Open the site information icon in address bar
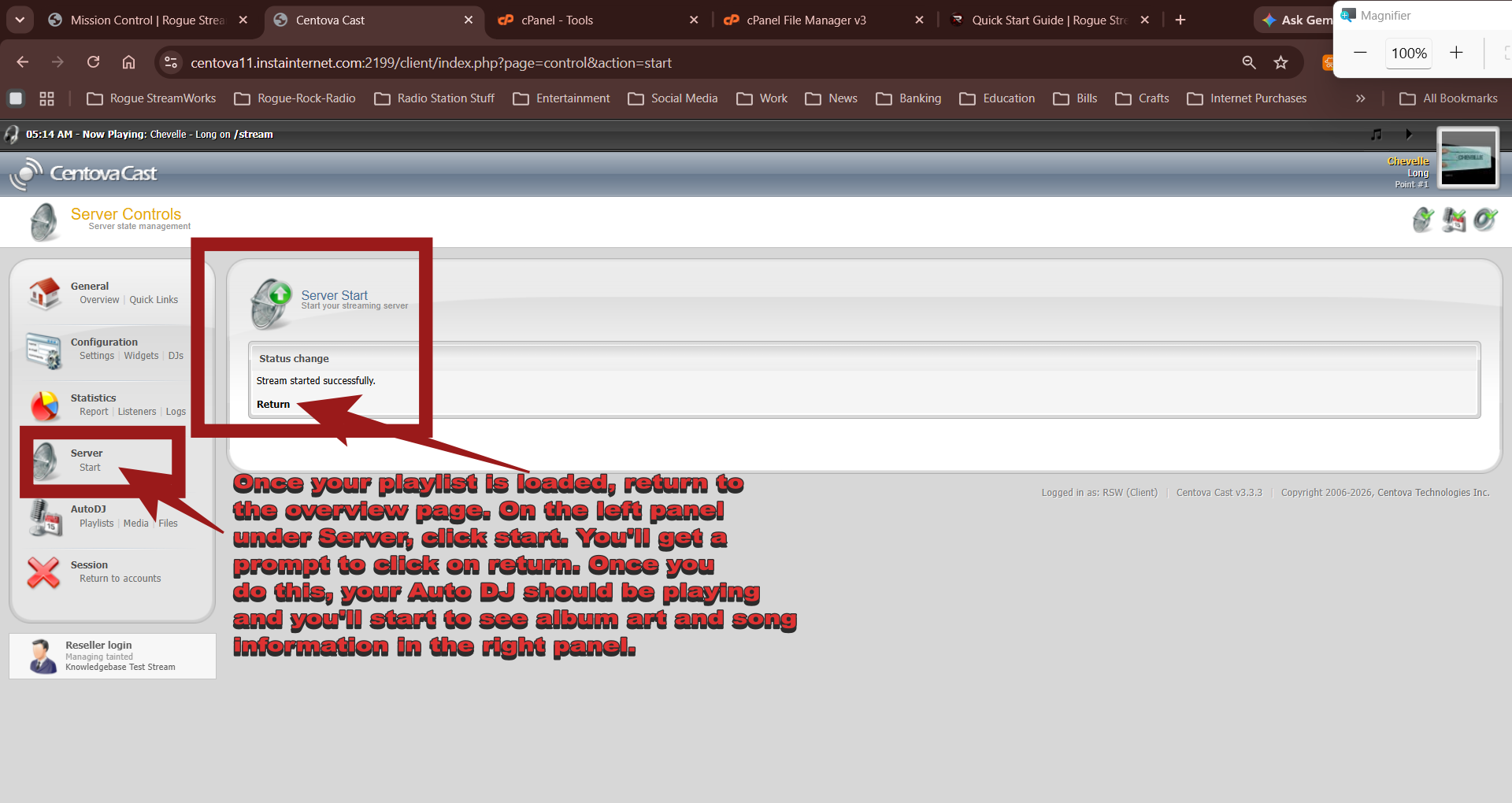 (171, 62)
